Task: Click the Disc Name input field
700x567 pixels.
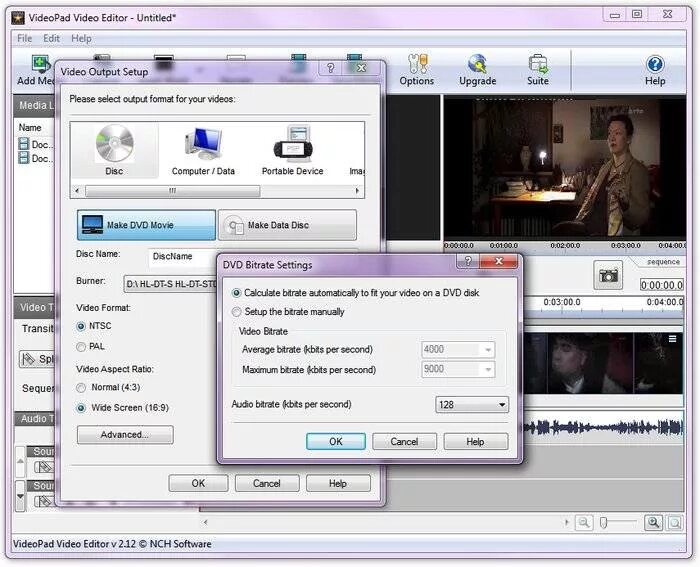Action: click(x=183, y=257)
